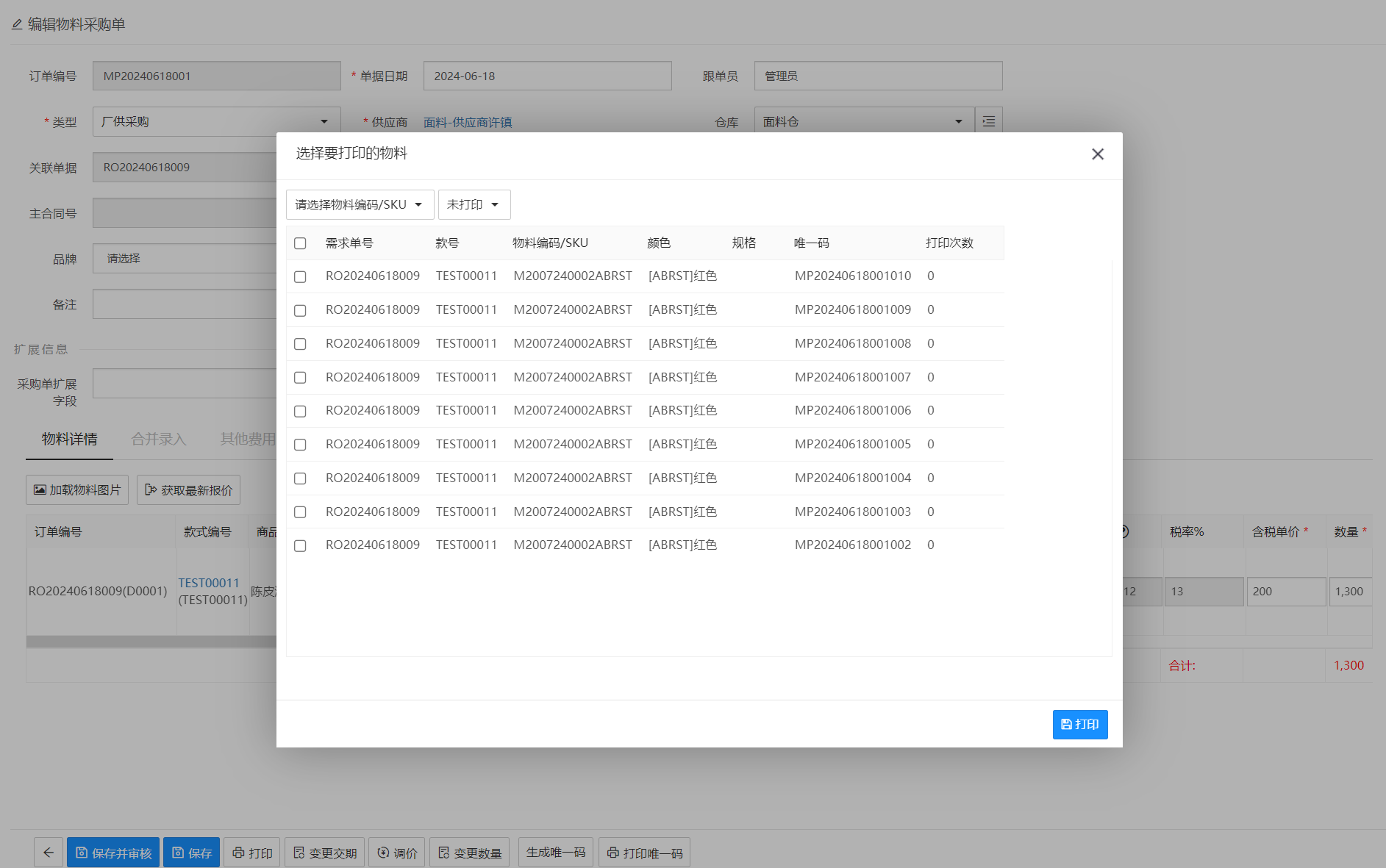Close the print material selection dialog
The image size is (1386, 868).
point(1097,154)
